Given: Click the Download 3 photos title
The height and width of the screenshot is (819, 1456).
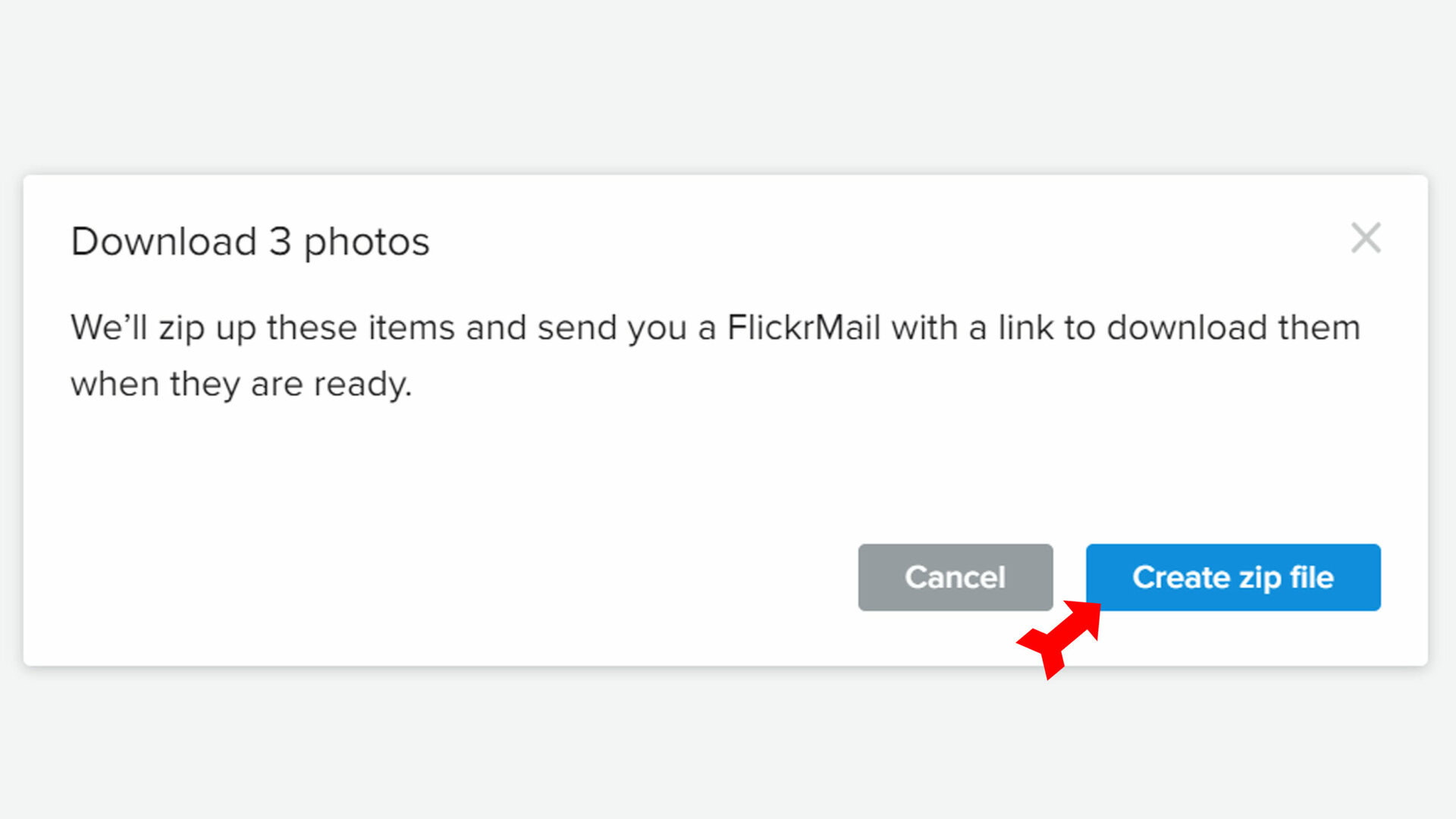Looking at the screenshot, I should [250, 242].
